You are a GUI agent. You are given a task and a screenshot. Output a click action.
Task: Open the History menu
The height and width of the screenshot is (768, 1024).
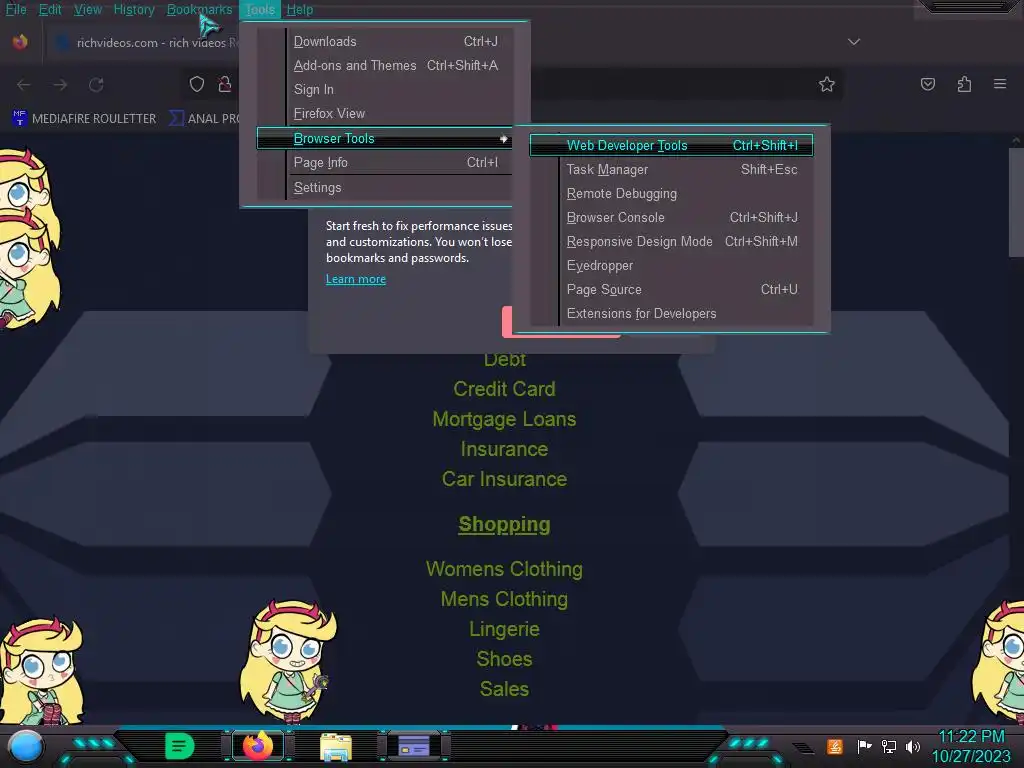tap(134, 10)
